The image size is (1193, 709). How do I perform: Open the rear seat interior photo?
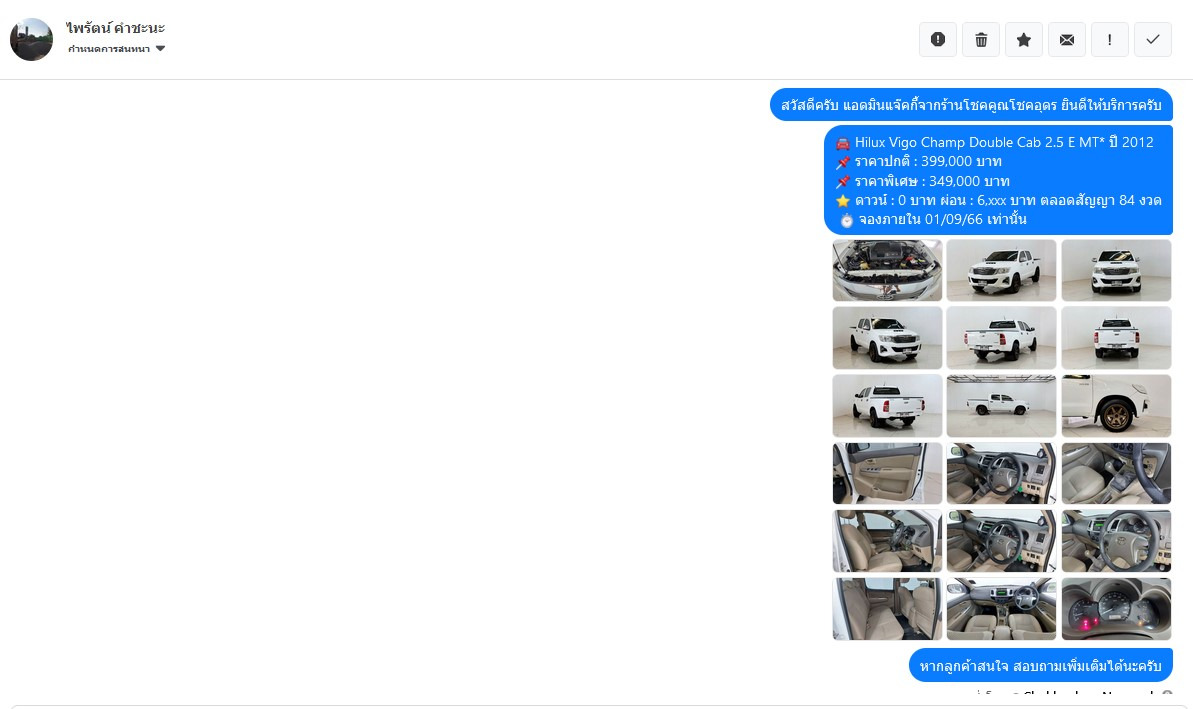[x=887, y=609]
